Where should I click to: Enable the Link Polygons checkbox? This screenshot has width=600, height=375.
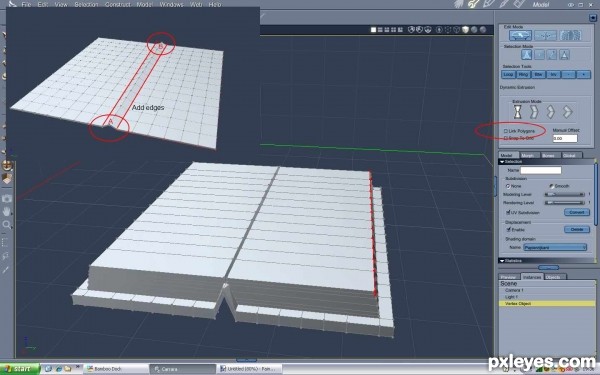pos(505,131)
